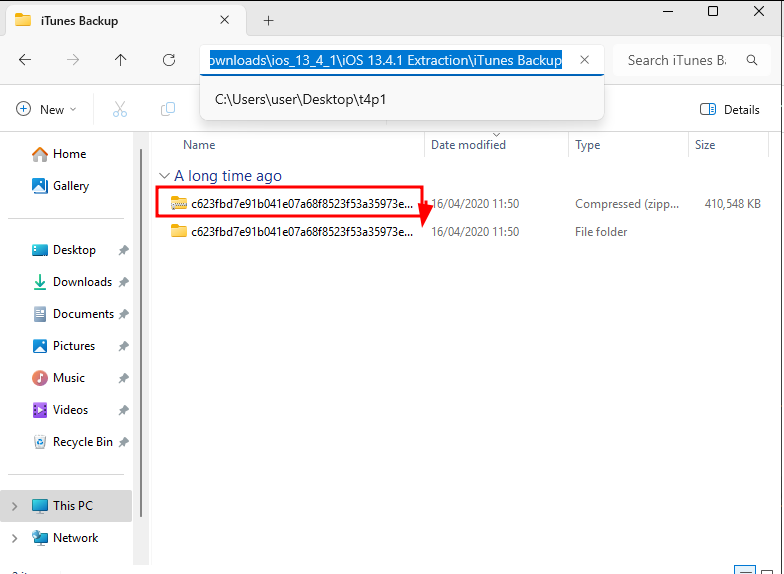Click the Cut scissors icon

click(120, 109)
